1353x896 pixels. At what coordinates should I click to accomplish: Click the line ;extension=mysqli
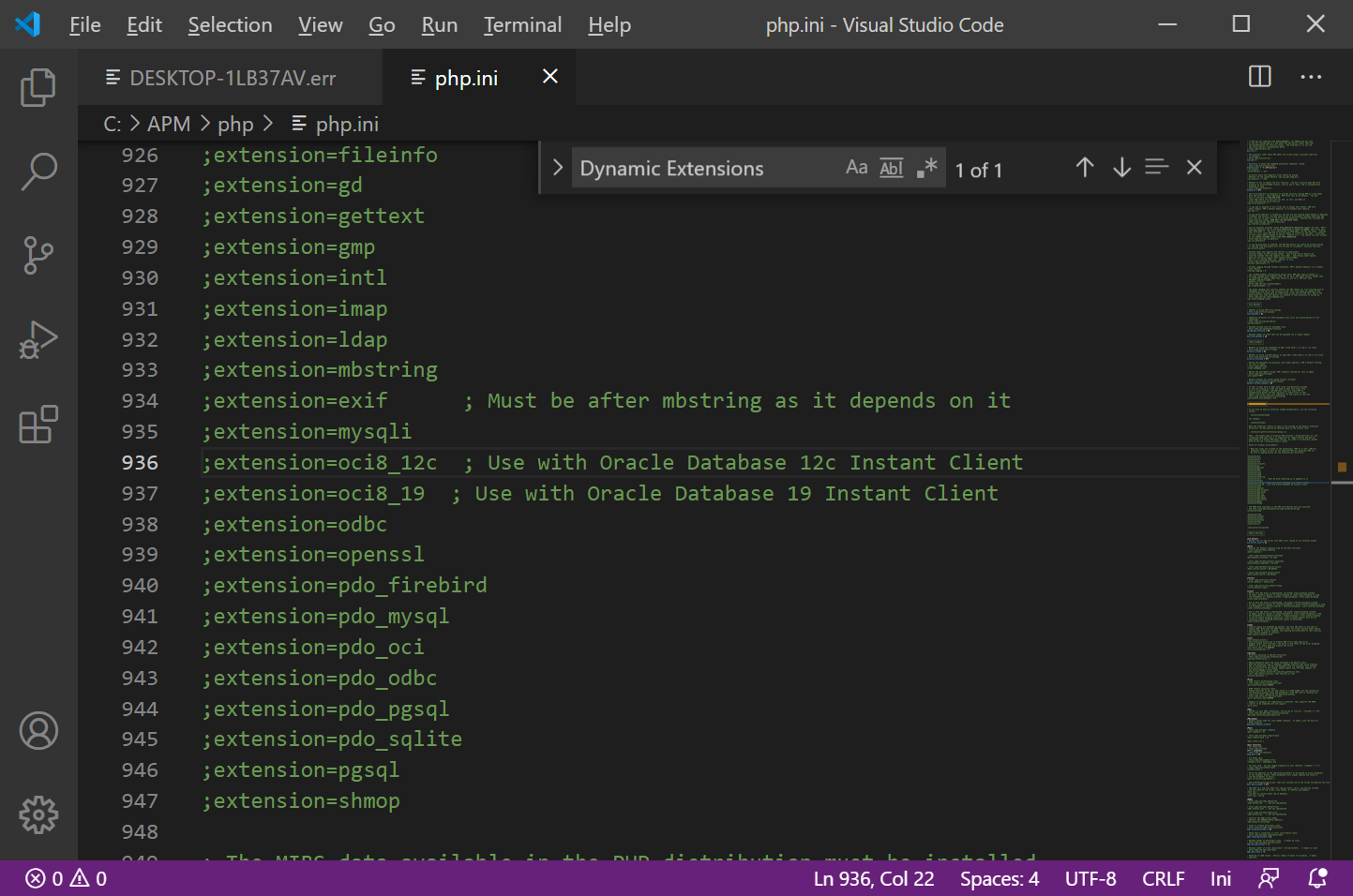coord(307,431)
